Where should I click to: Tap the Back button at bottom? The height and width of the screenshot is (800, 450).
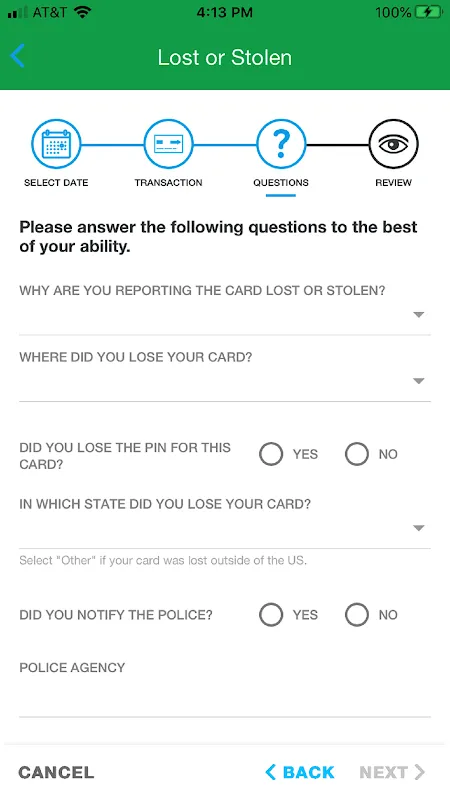point(300,772)
